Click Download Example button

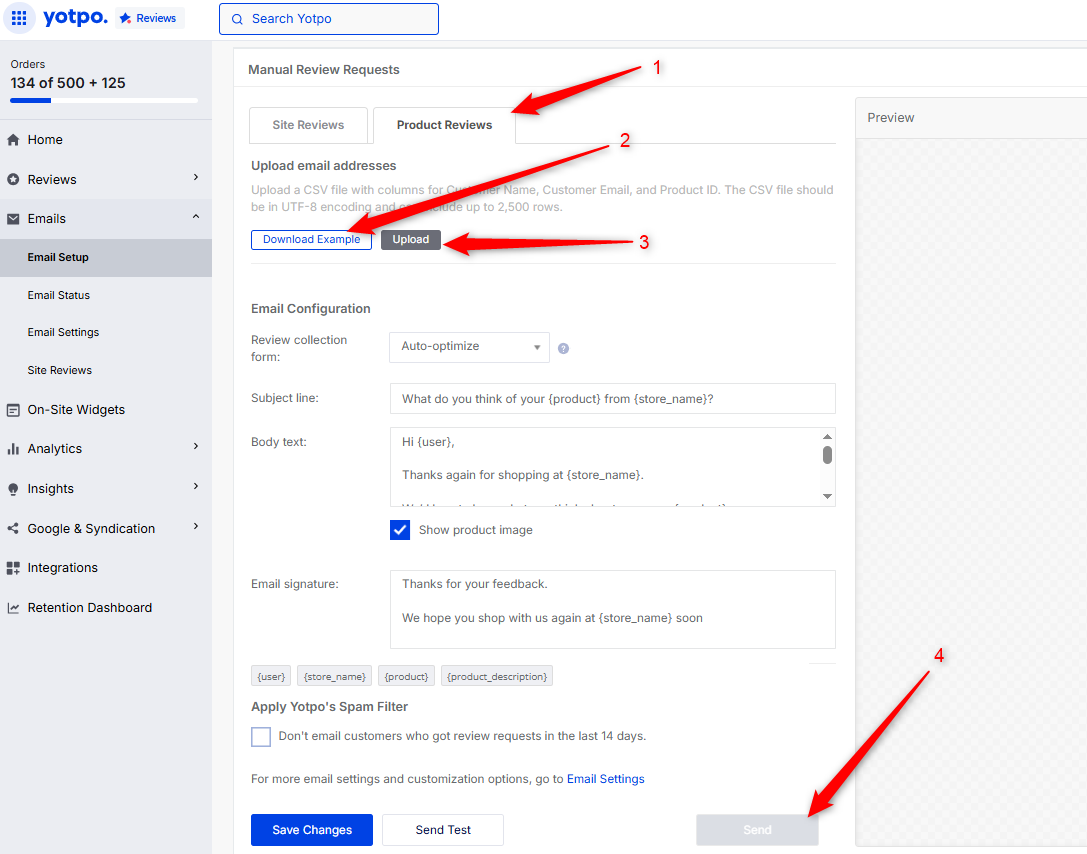[x=311, y=239]
